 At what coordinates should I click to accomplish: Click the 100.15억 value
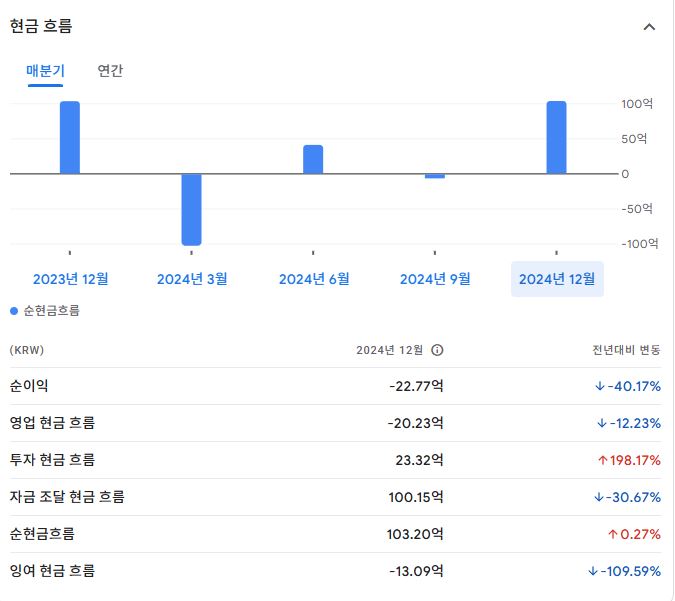coord(416,497)
